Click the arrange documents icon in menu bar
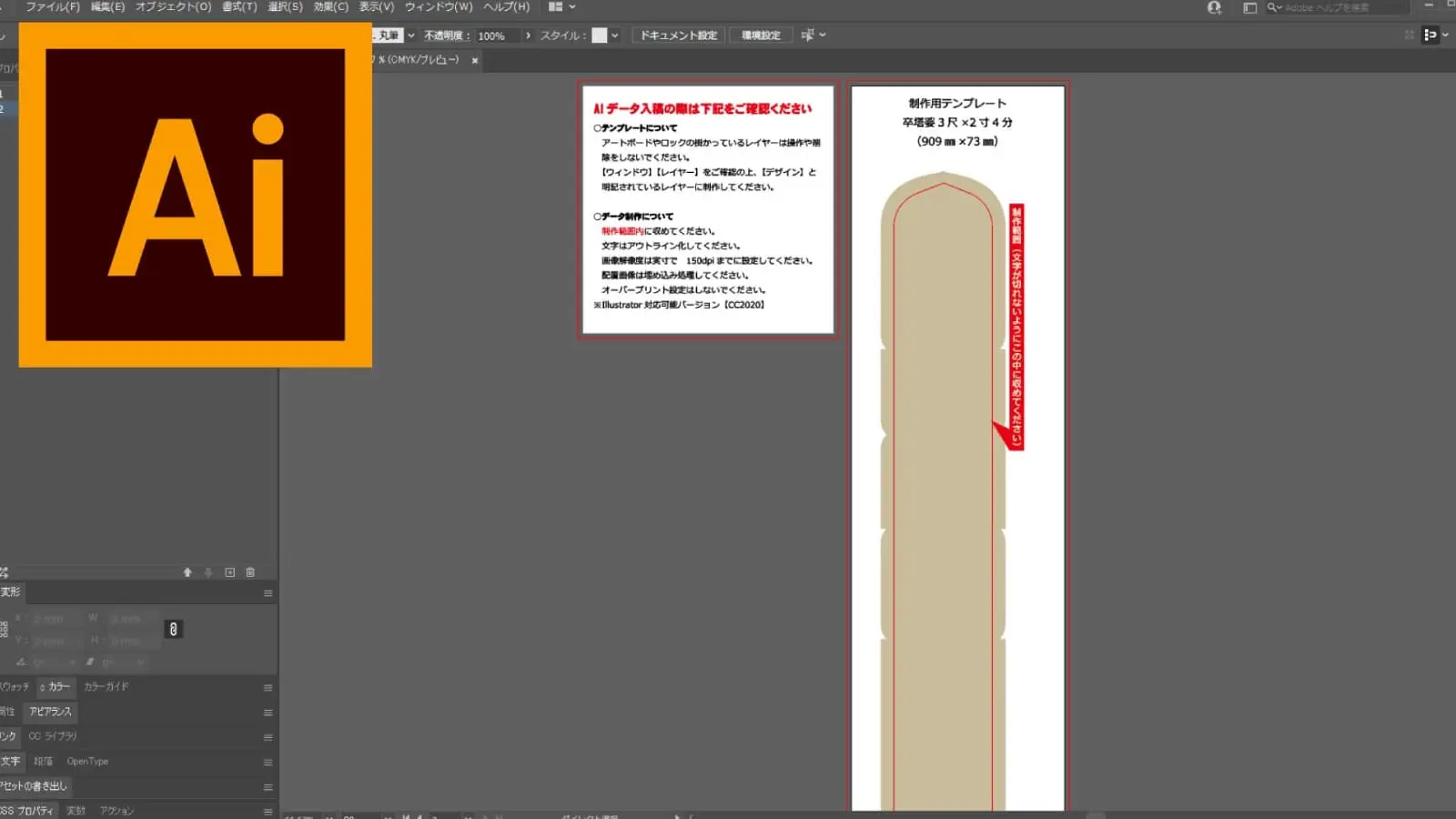 [555, 6]
